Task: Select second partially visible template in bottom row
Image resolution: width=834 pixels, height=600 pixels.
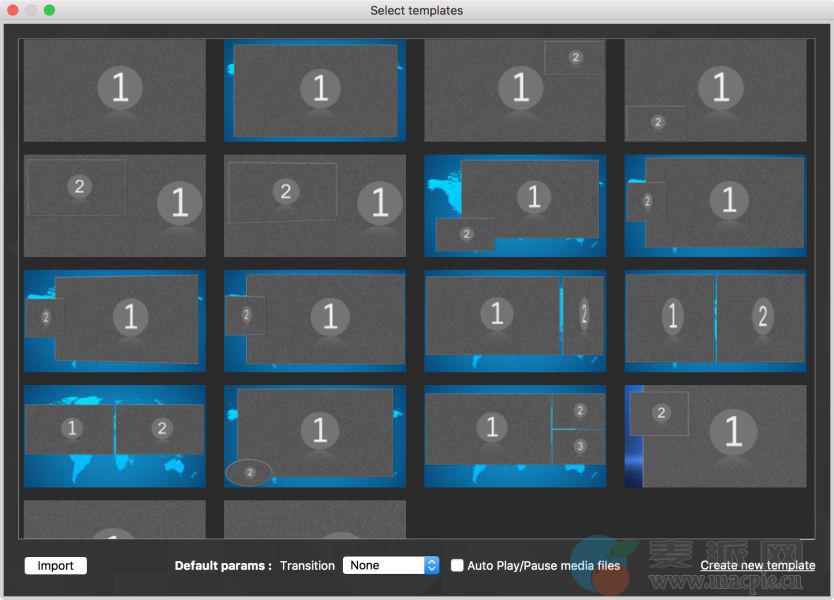Action: pos(315,519)
